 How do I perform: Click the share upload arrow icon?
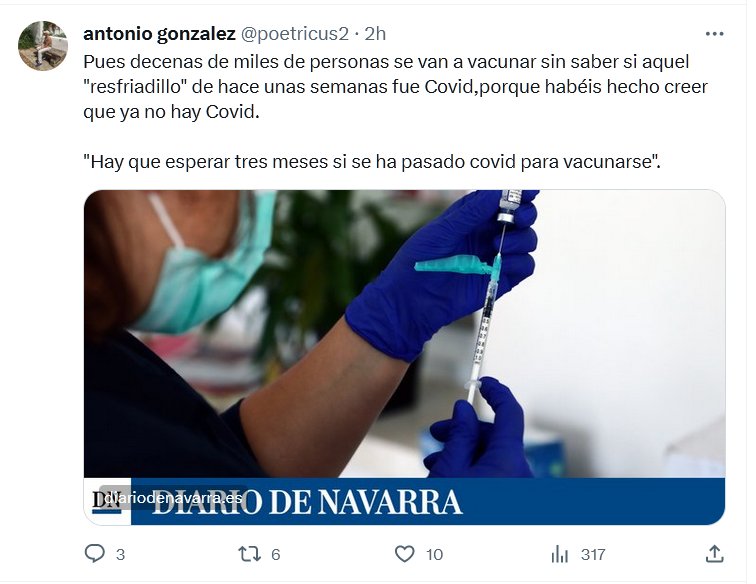point(715,554)
